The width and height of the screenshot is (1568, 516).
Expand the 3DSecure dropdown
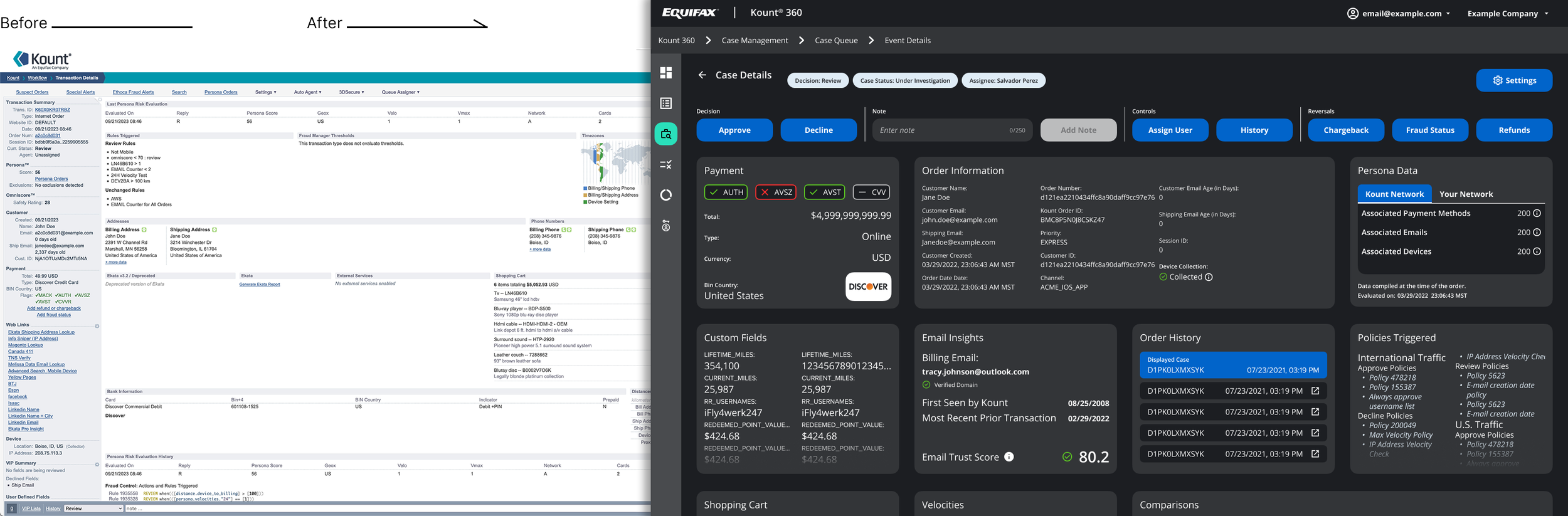351,92
